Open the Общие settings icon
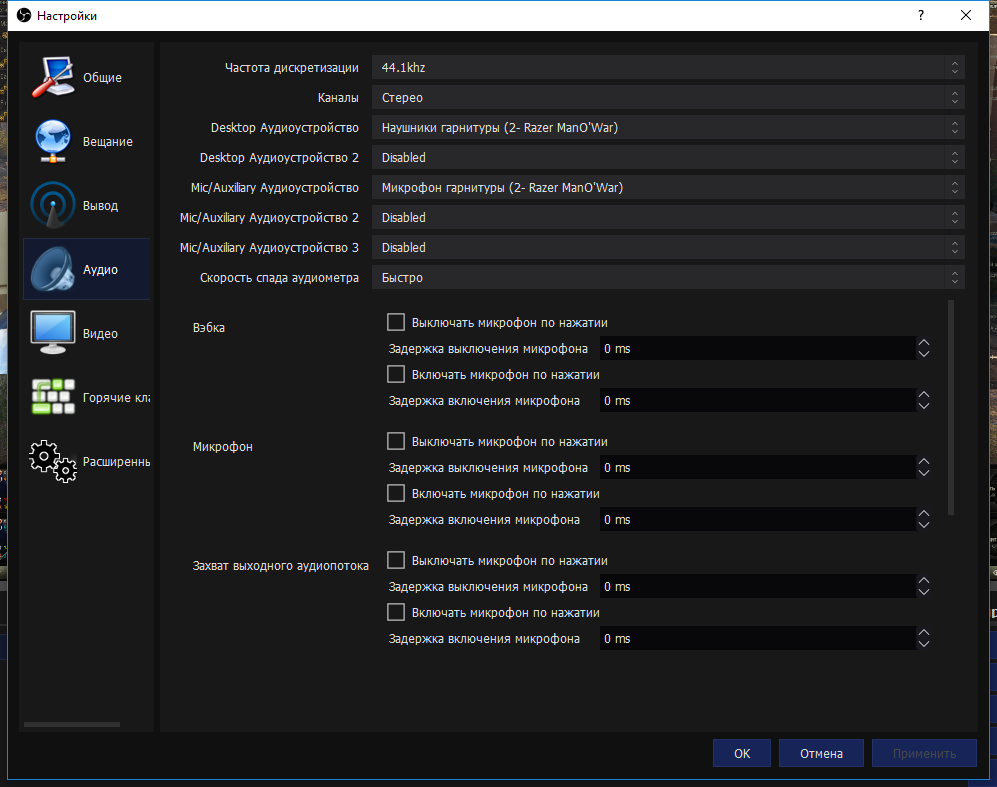 53,78
